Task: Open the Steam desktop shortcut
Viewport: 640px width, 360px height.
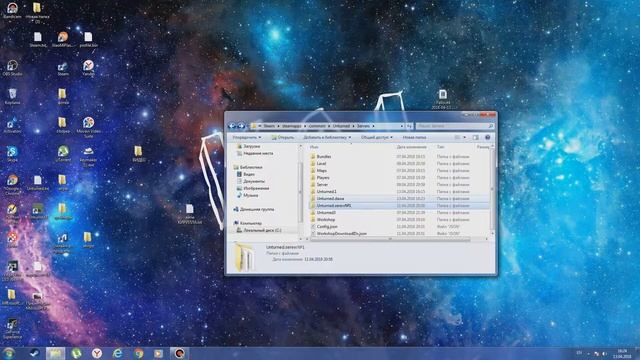Action: [63, 68]
